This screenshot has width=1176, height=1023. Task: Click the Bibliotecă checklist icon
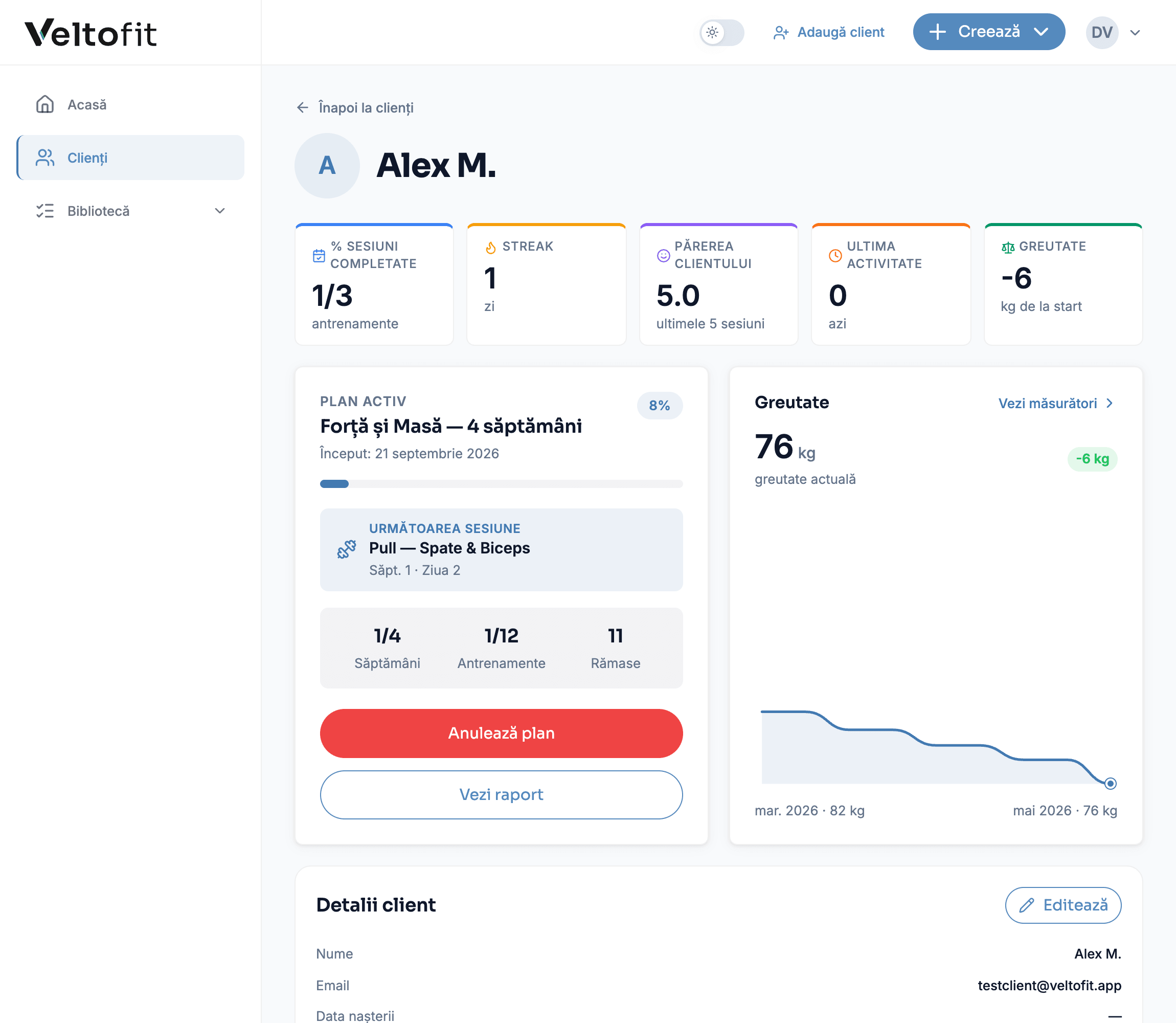click(44, 211)
